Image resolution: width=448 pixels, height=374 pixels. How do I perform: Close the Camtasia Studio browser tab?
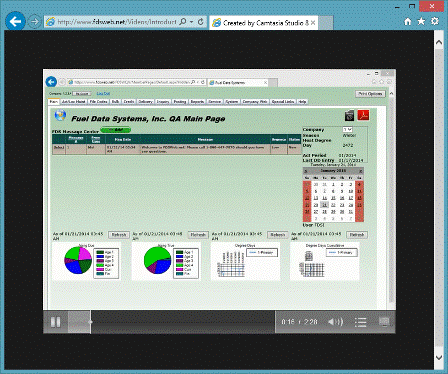[x=313, y=23]
